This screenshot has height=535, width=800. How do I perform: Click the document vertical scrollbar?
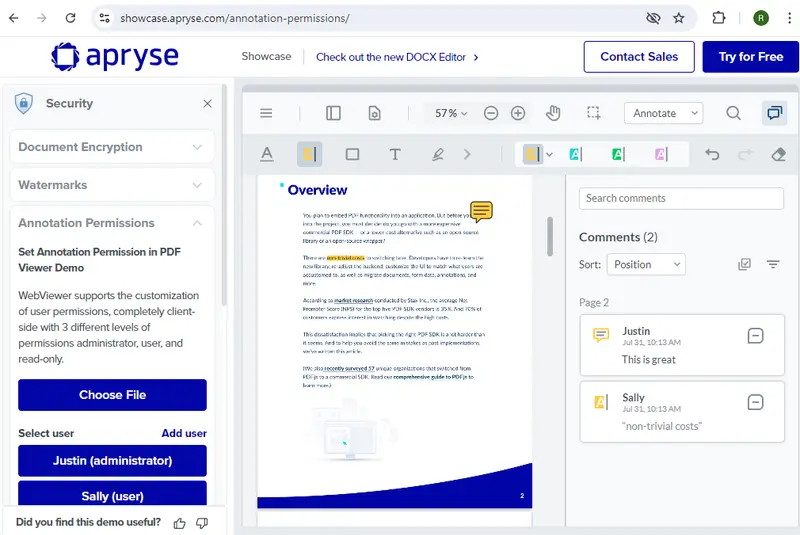coord(550,237)
